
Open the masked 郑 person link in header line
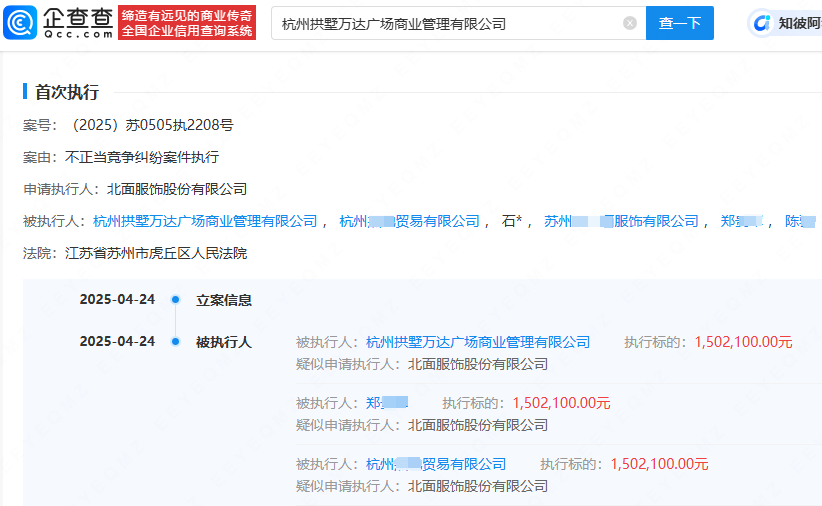pos(741,221)
